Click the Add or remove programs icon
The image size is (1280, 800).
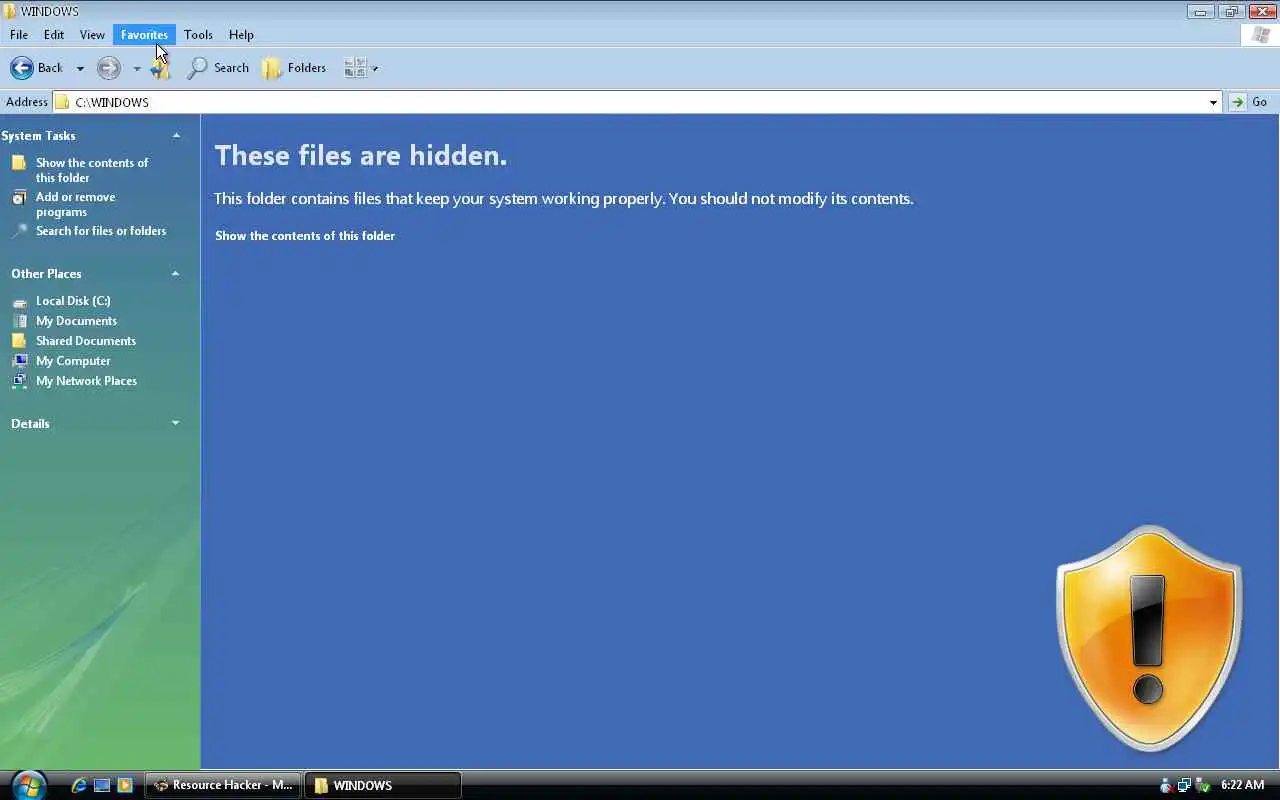tap(19, 198)
